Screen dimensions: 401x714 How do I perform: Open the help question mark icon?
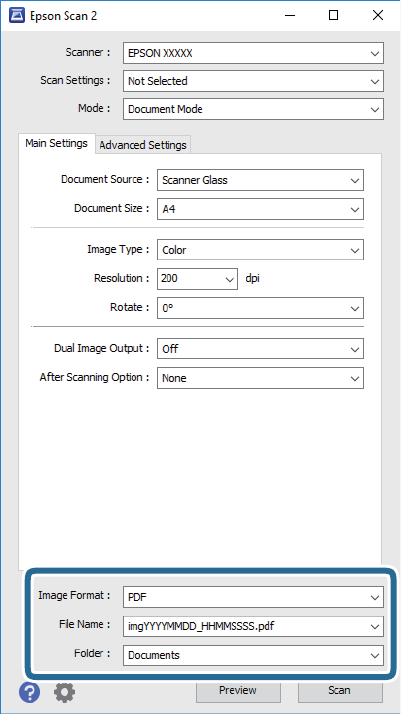tap(29, 693)
